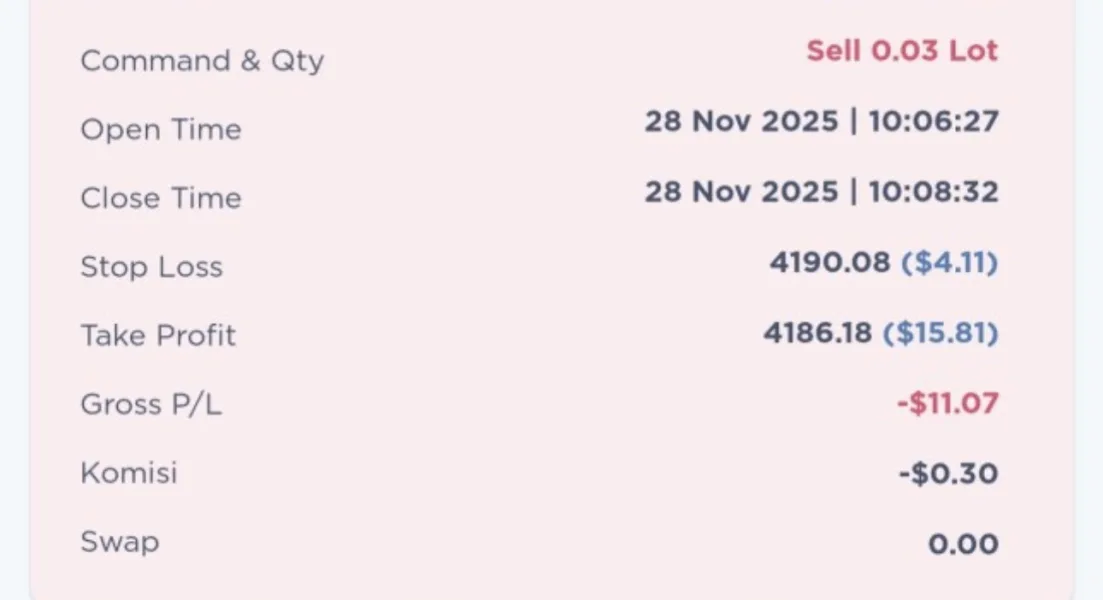
Task: Select the Sell 0.03 Lot value
Action: point(902,51)
